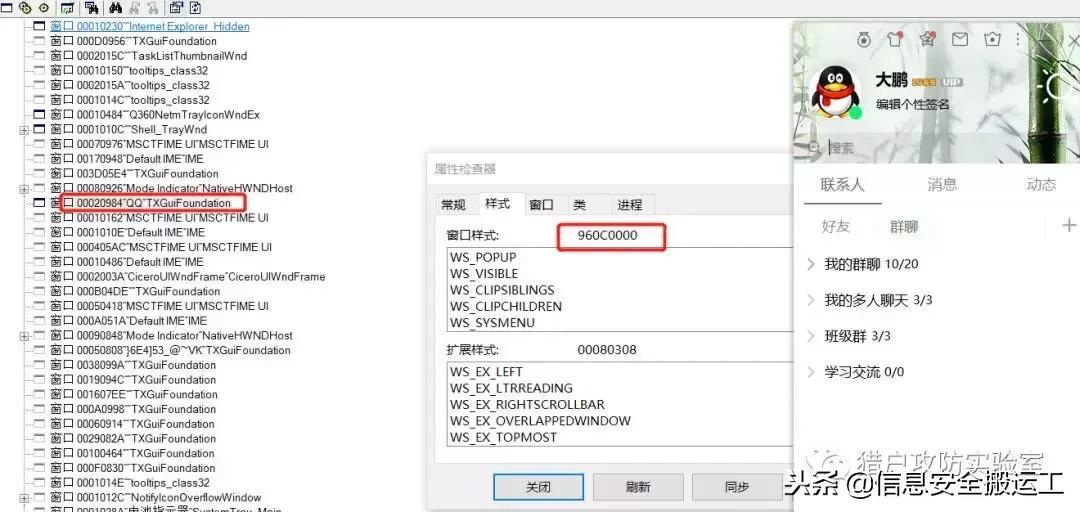Image resolution: width=1080 pixels, height=512 pixels.
Task: Open the vertical dots menu in QQ header
Action: (x=1018, y=39)
